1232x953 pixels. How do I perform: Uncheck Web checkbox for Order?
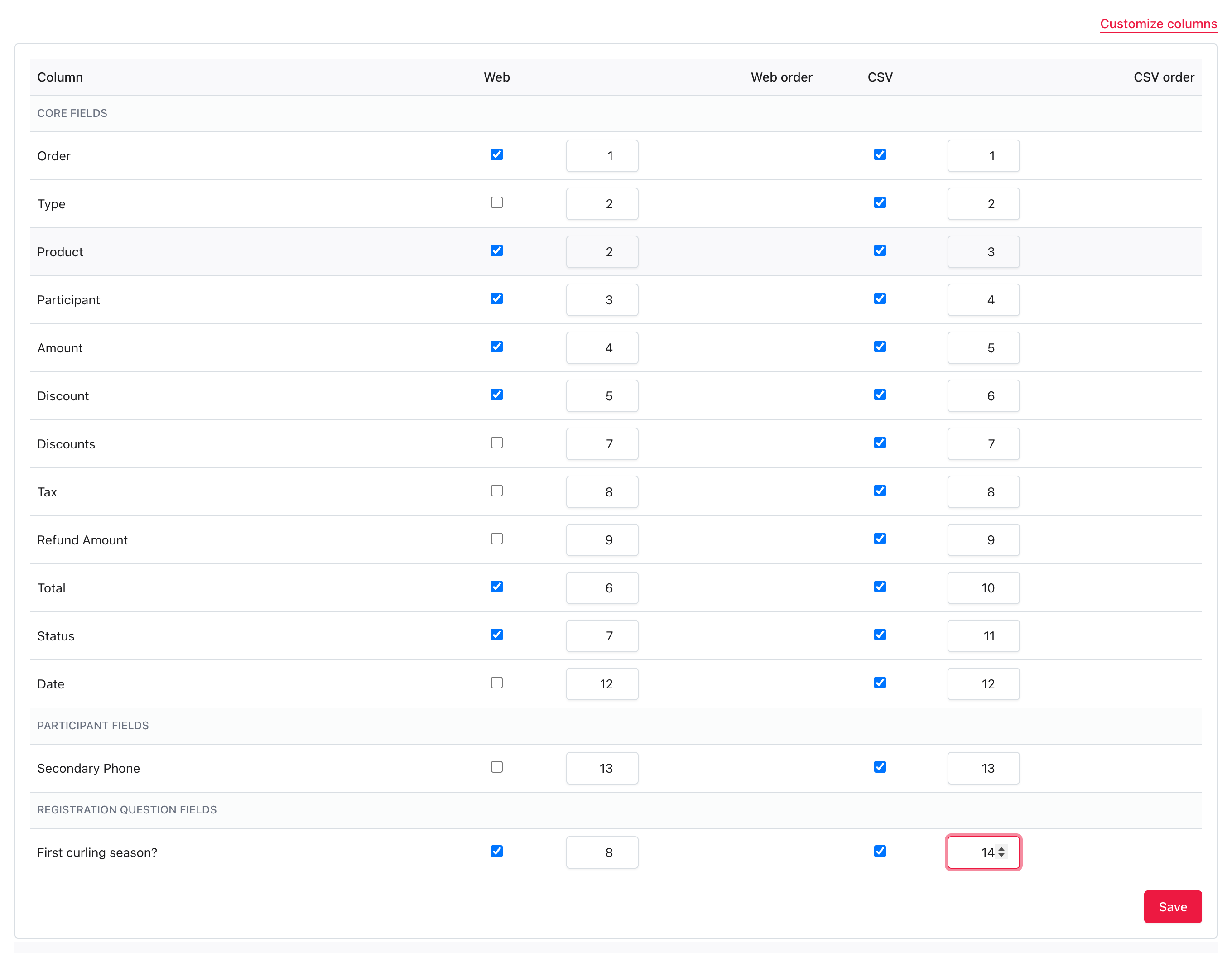496,154
